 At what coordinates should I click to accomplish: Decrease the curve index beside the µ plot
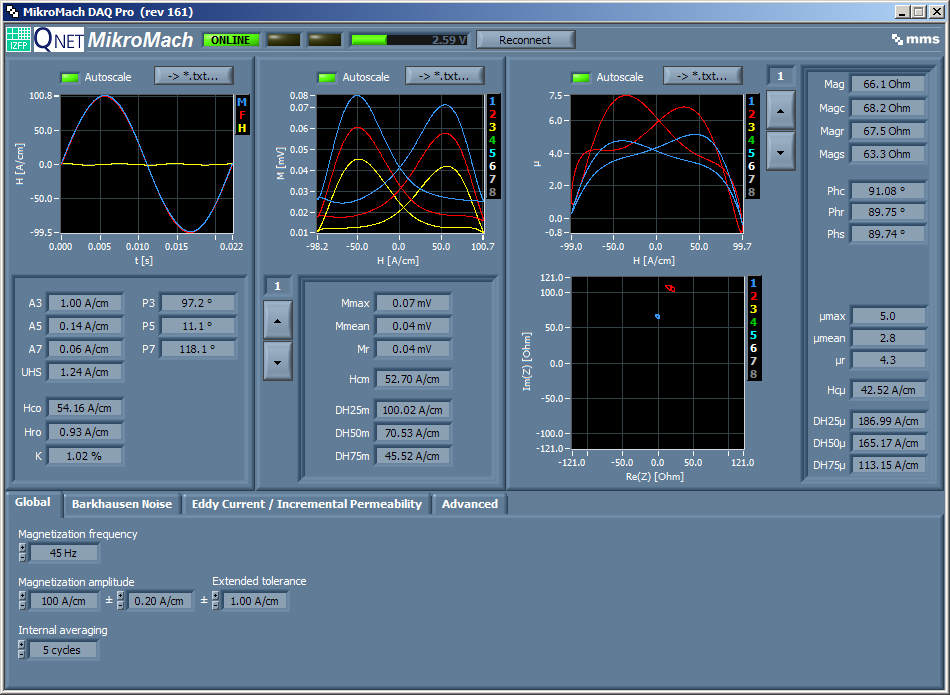(780, 152)
